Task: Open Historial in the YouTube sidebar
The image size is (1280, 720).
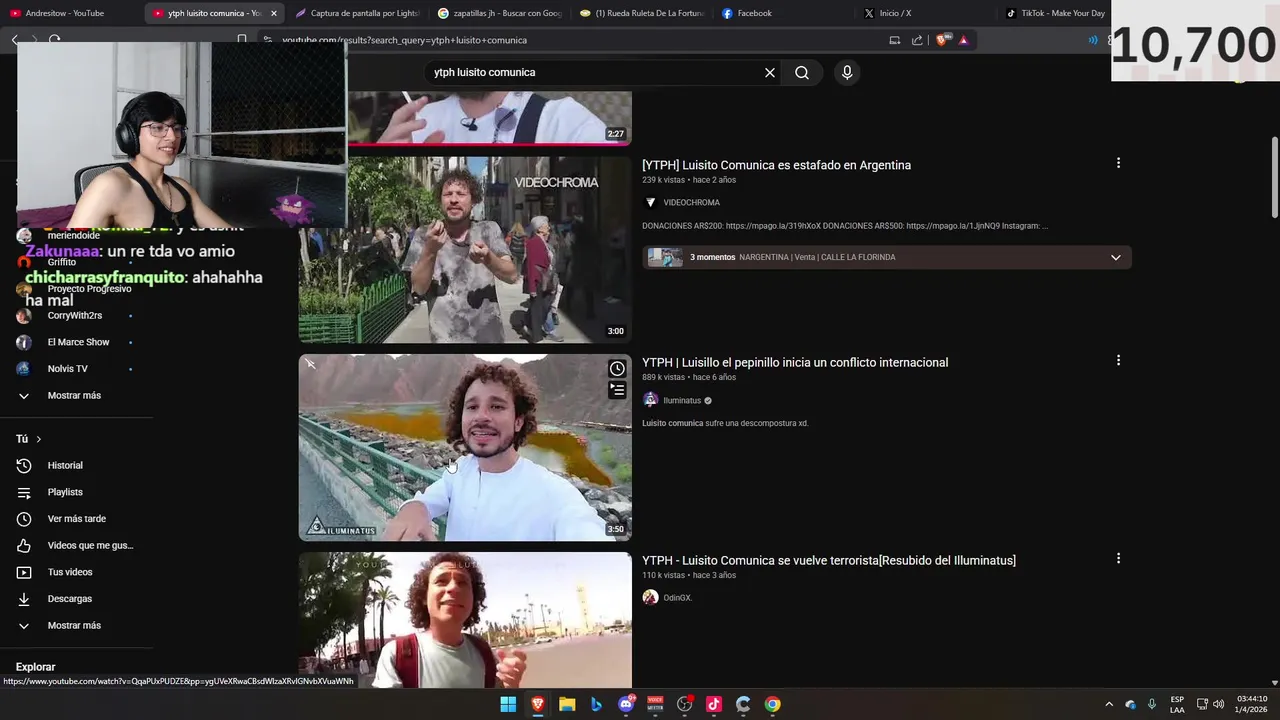Action: tap(65, 465)
